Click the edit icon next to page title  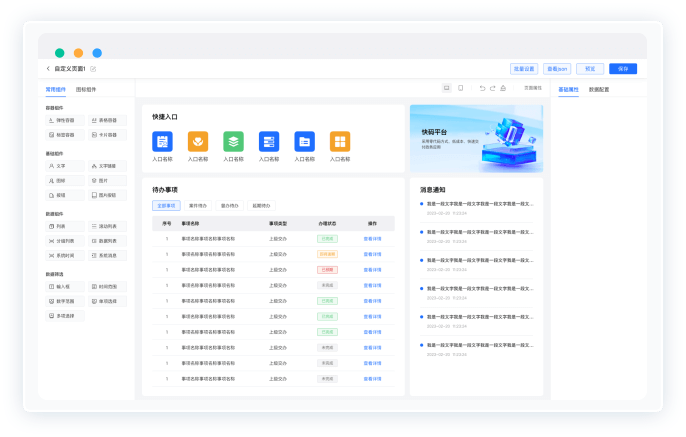[93, 69]
